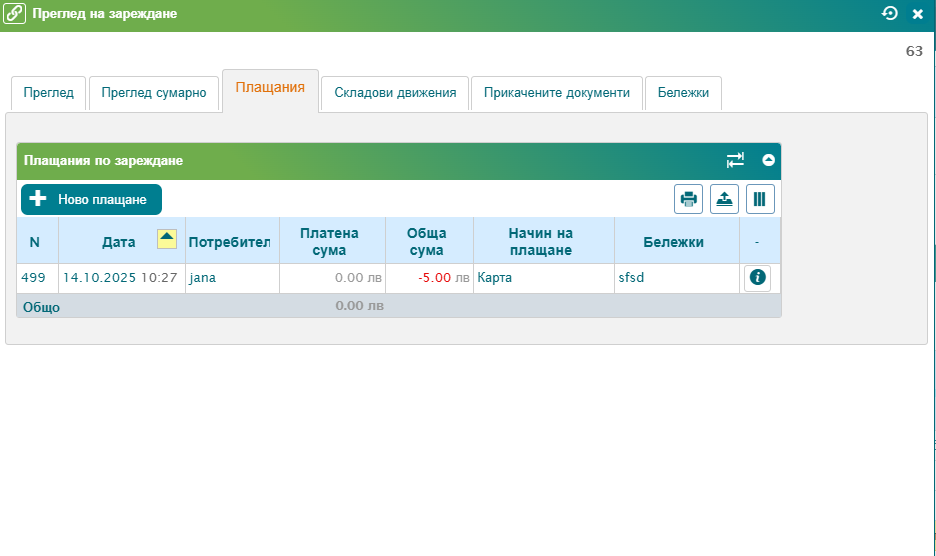Click the Обща сума column header
The width and height of the screenshot is (936, 556).
coord(426,241)
